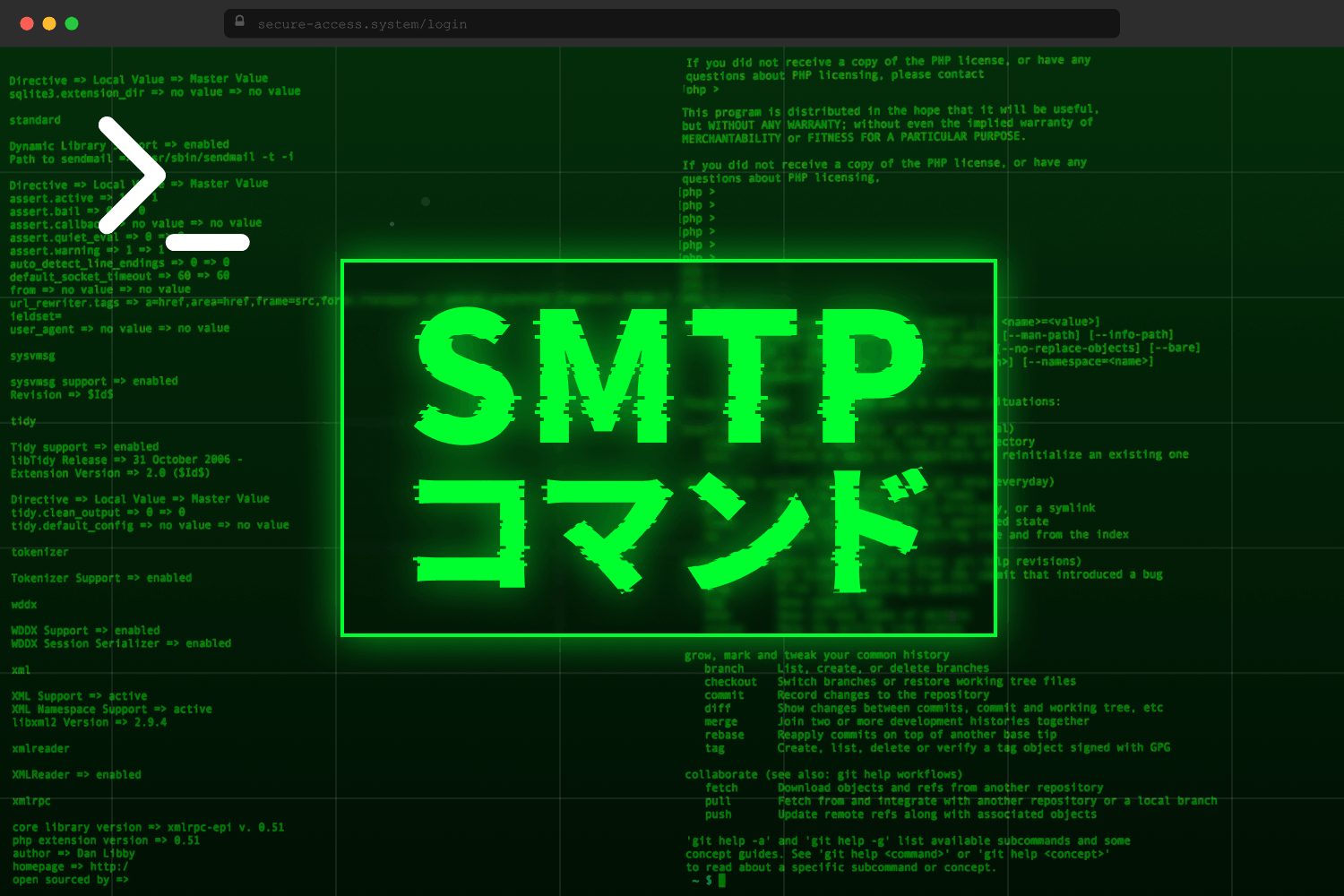Screen dimensions: 1344x896
Task: Click 'Tokenizer Support => enabled' text
Action: tap(101, 579)
